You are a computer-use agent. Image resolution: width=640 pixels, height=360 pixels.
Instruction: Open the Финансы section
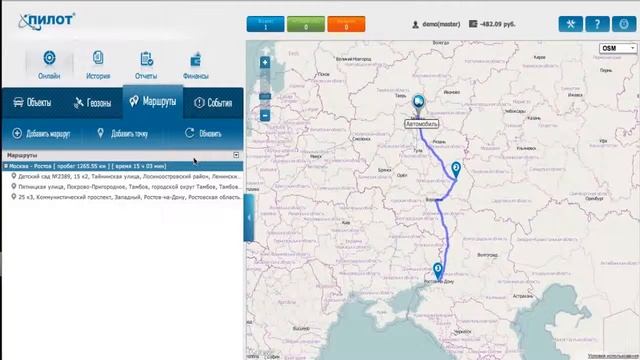196,64
